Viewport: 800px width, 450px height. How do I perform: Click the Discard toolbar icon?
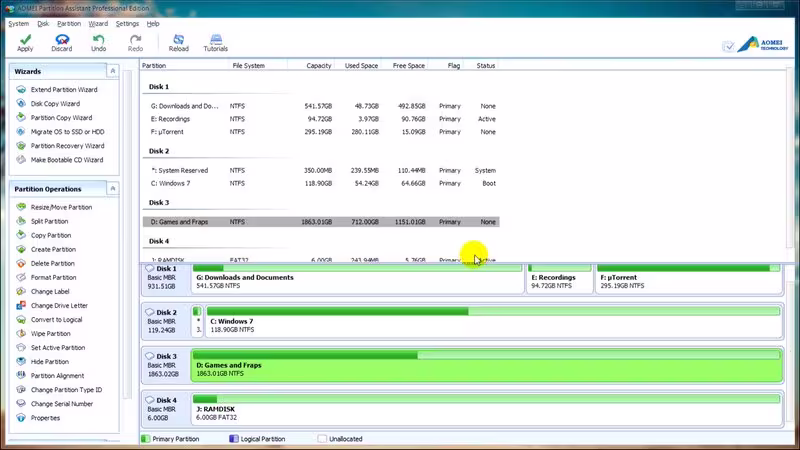click(x=62, y=43)
